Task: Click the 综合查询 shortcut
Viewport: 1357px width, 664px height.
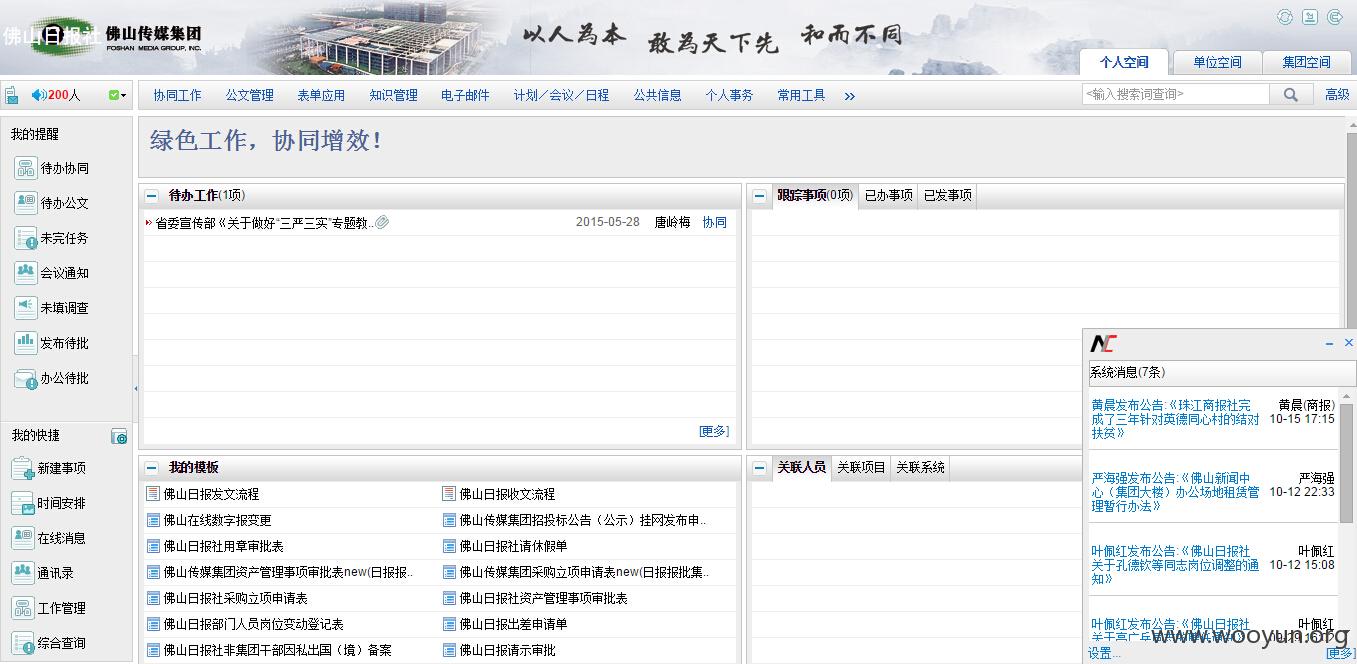Action: coord(50,643)
